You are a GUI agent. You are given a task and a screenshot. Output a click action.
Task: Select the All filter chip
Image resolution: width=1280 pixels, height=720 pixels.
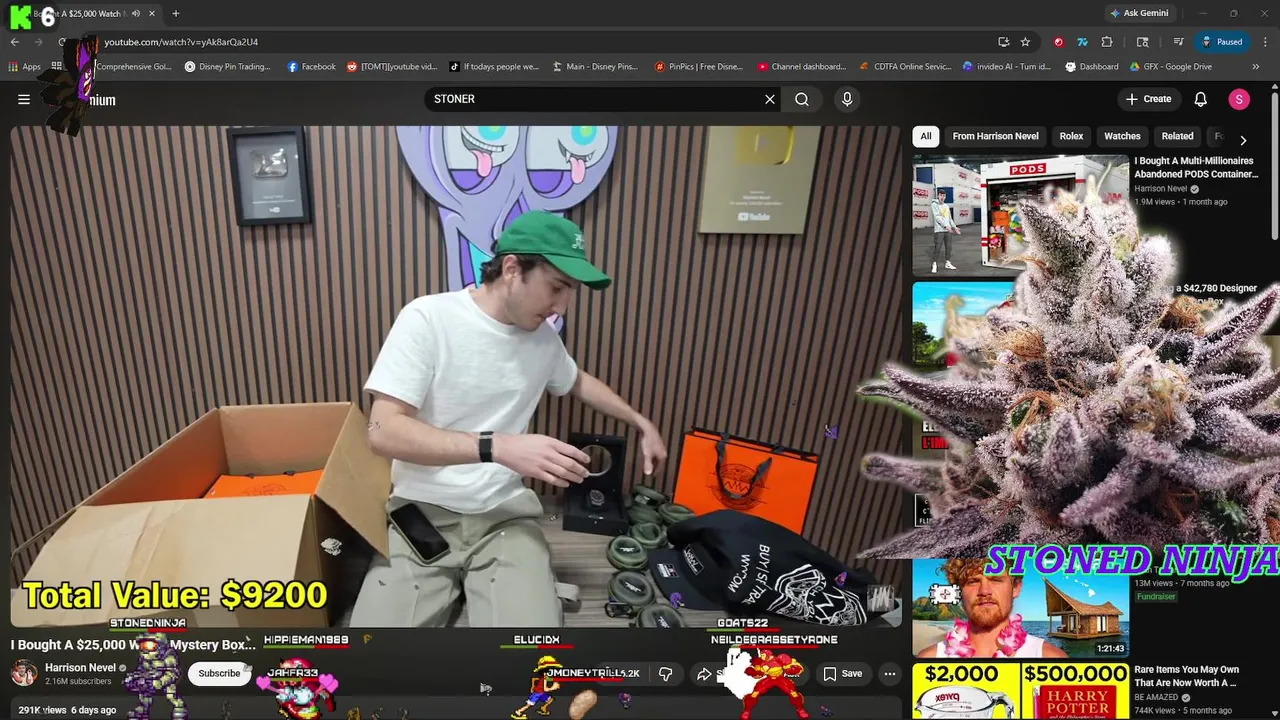pyautogui.click(x=926, y=136)
